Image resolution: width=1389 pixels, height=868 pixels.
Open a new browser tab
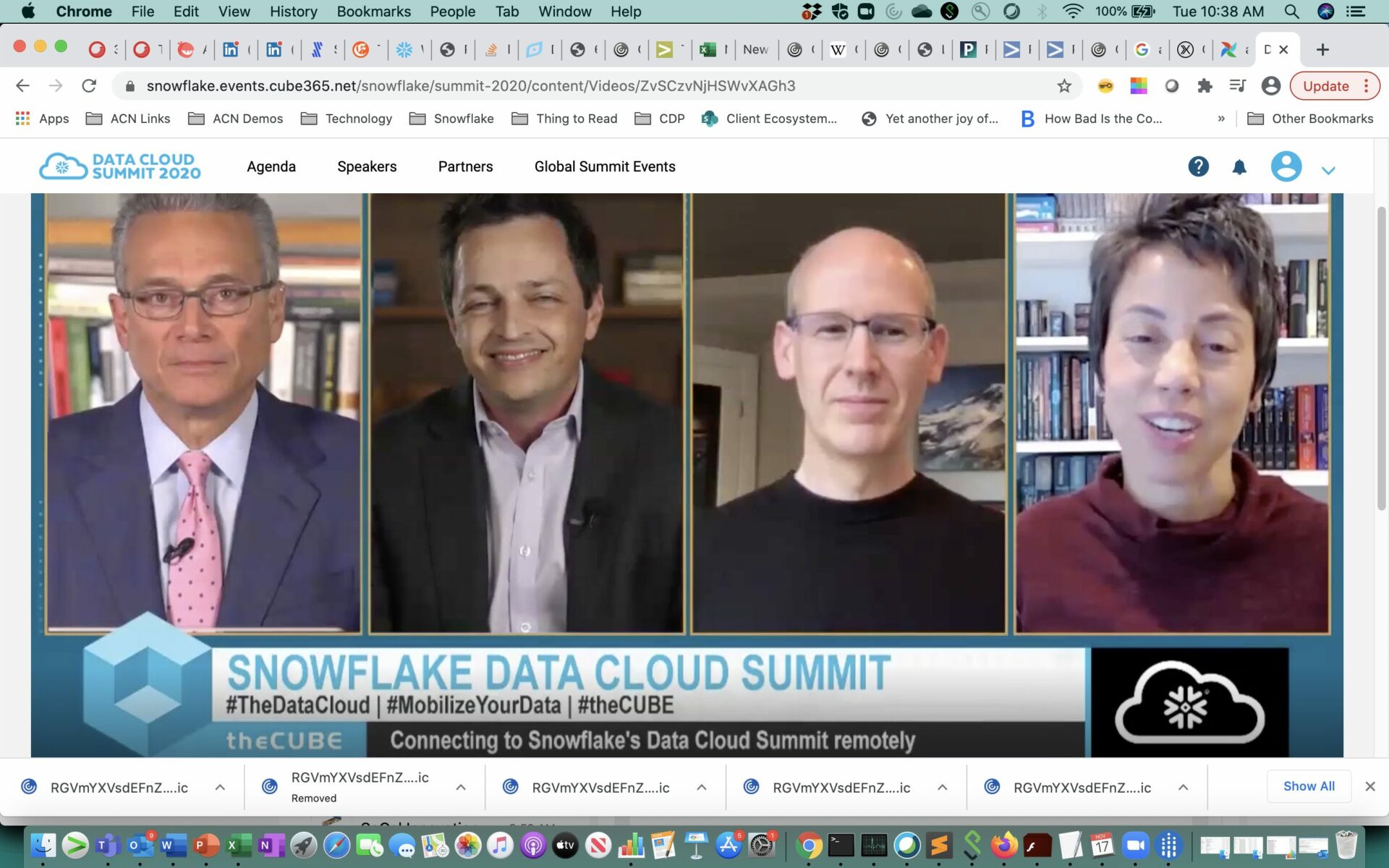point(1322,49)
